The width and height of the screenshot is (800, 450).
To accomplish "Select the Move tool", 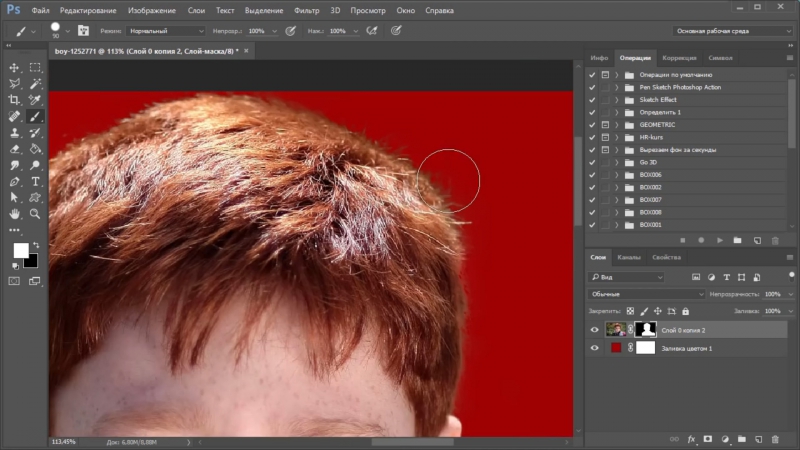I will (x=15, y=67).
